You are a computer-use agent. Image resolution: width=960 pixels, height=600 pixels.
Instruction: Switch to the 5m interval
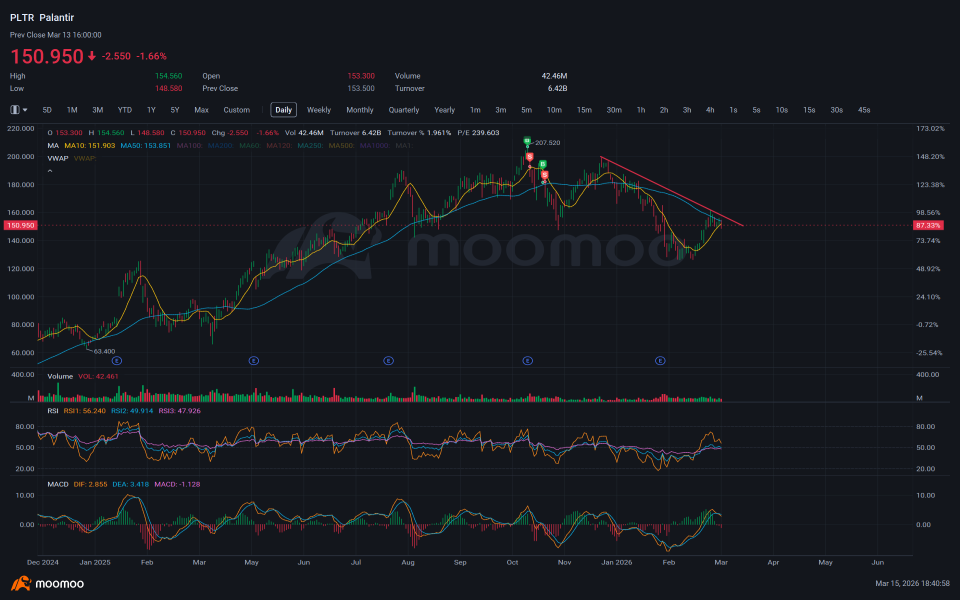point(527,110)
